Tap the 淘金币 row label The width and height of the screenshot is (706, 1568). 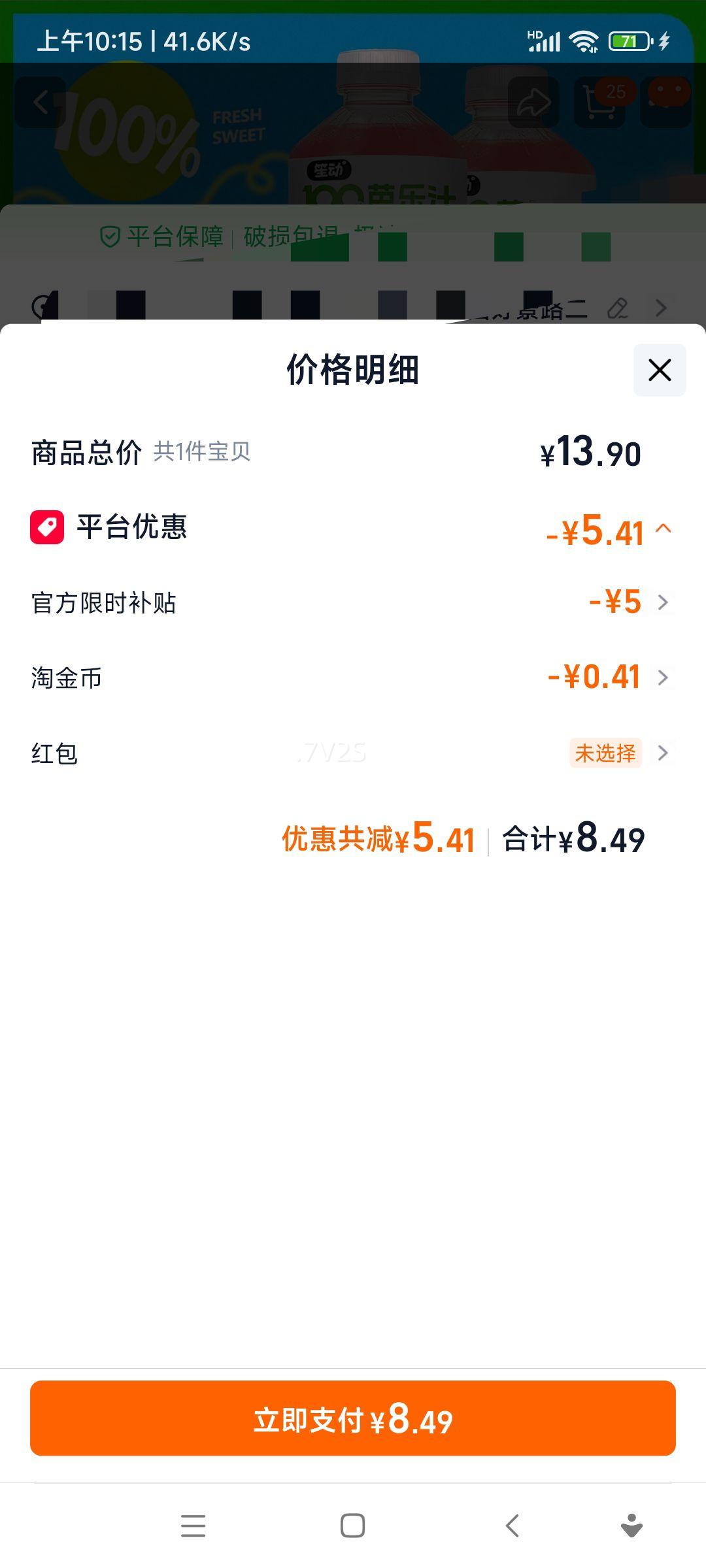coord(67,678)
